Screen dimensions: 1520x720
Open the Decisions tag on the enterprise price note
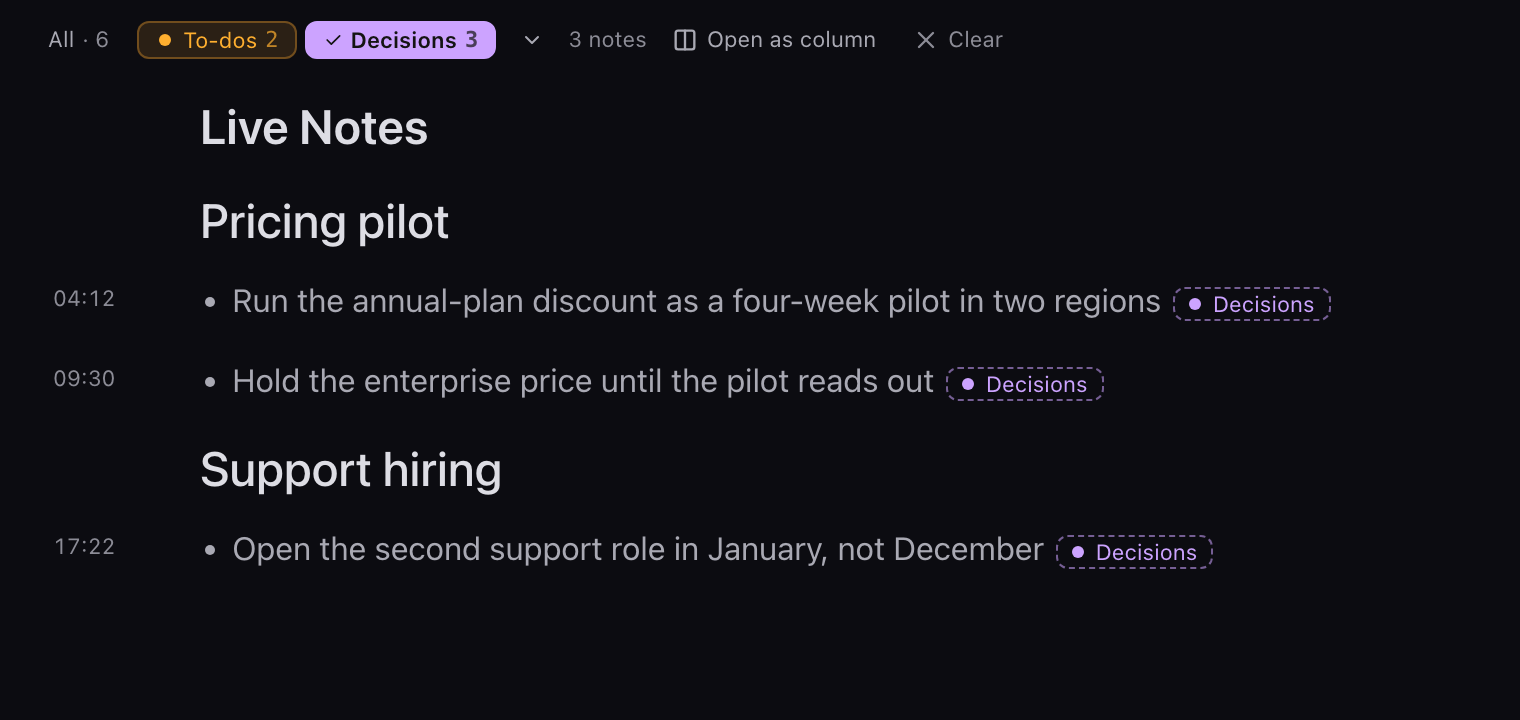1025,384
